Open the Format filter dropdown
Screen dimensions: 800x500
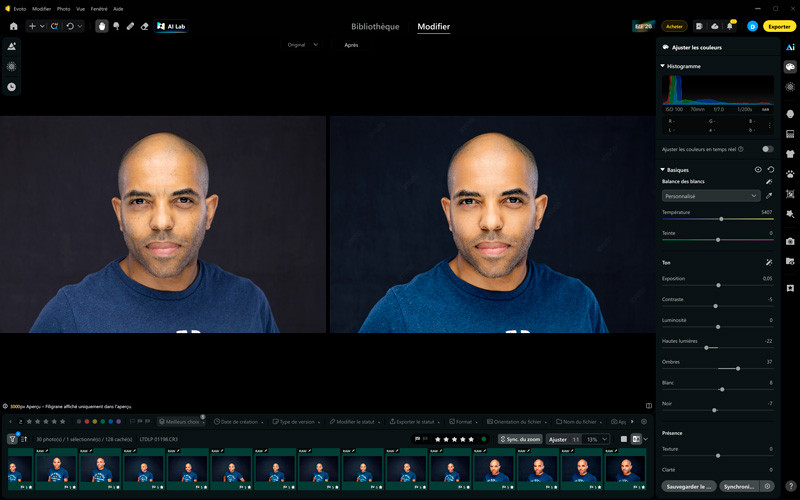(x=463, y=421)
